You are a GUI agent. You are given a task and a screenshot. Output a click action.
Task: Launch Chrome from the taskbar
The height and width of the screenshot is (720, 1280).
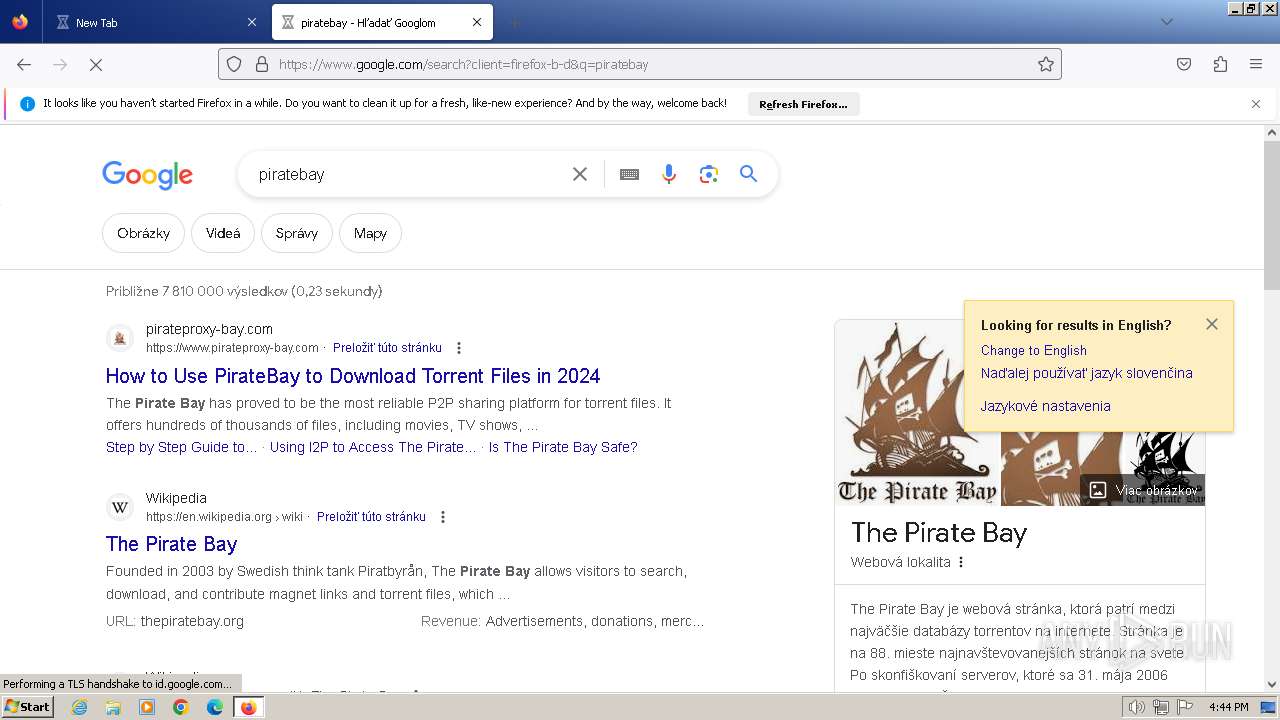point(180,707)
